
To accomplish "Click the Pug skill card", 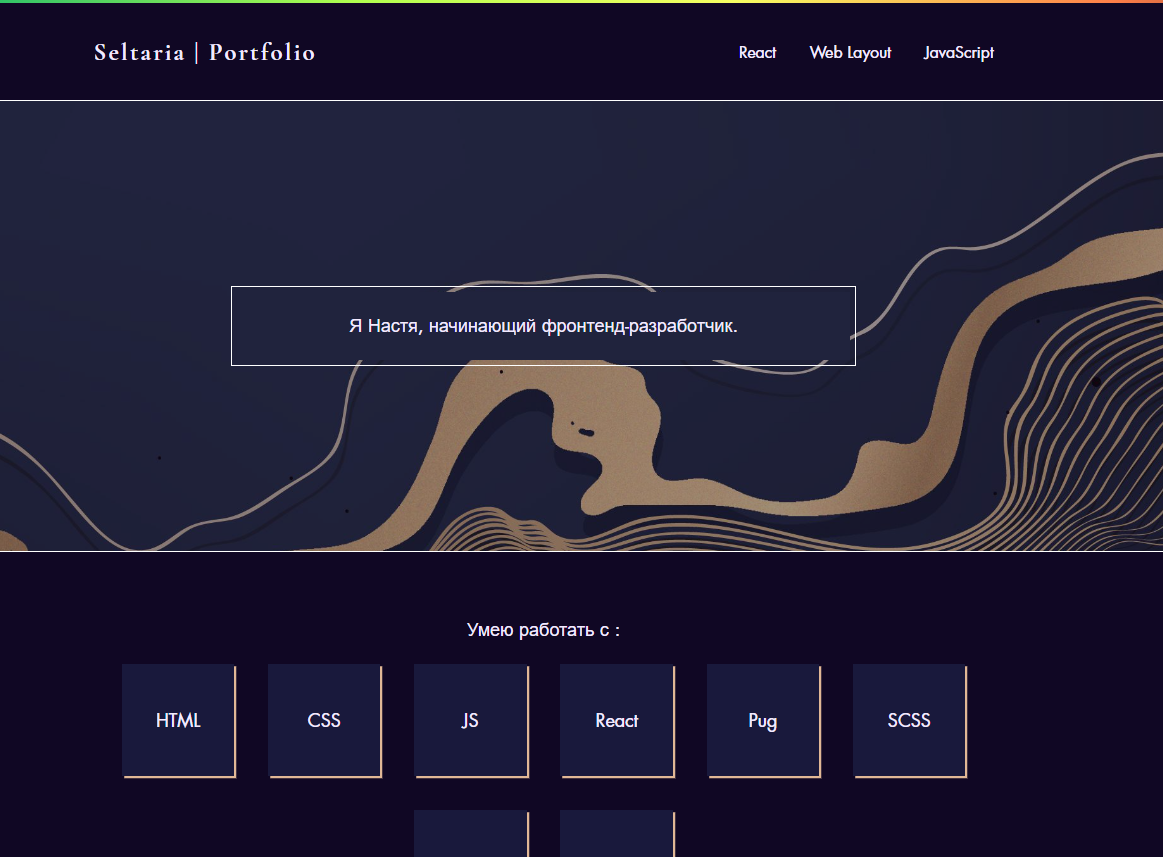I will (762, 719).
